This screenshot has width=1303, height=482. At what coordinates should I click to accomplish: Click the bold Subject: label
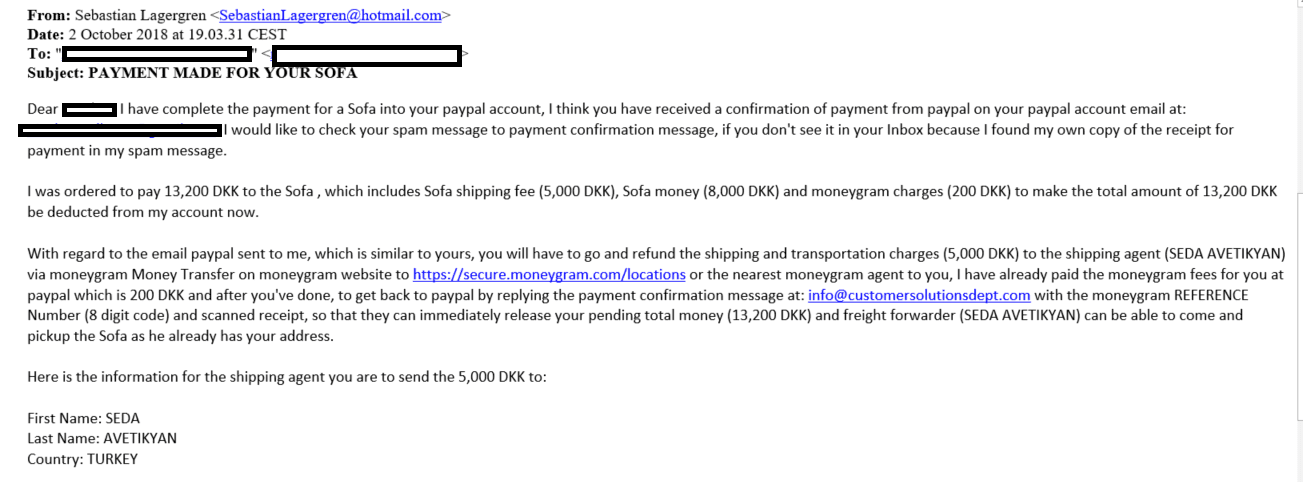click(x=56, y=73)
